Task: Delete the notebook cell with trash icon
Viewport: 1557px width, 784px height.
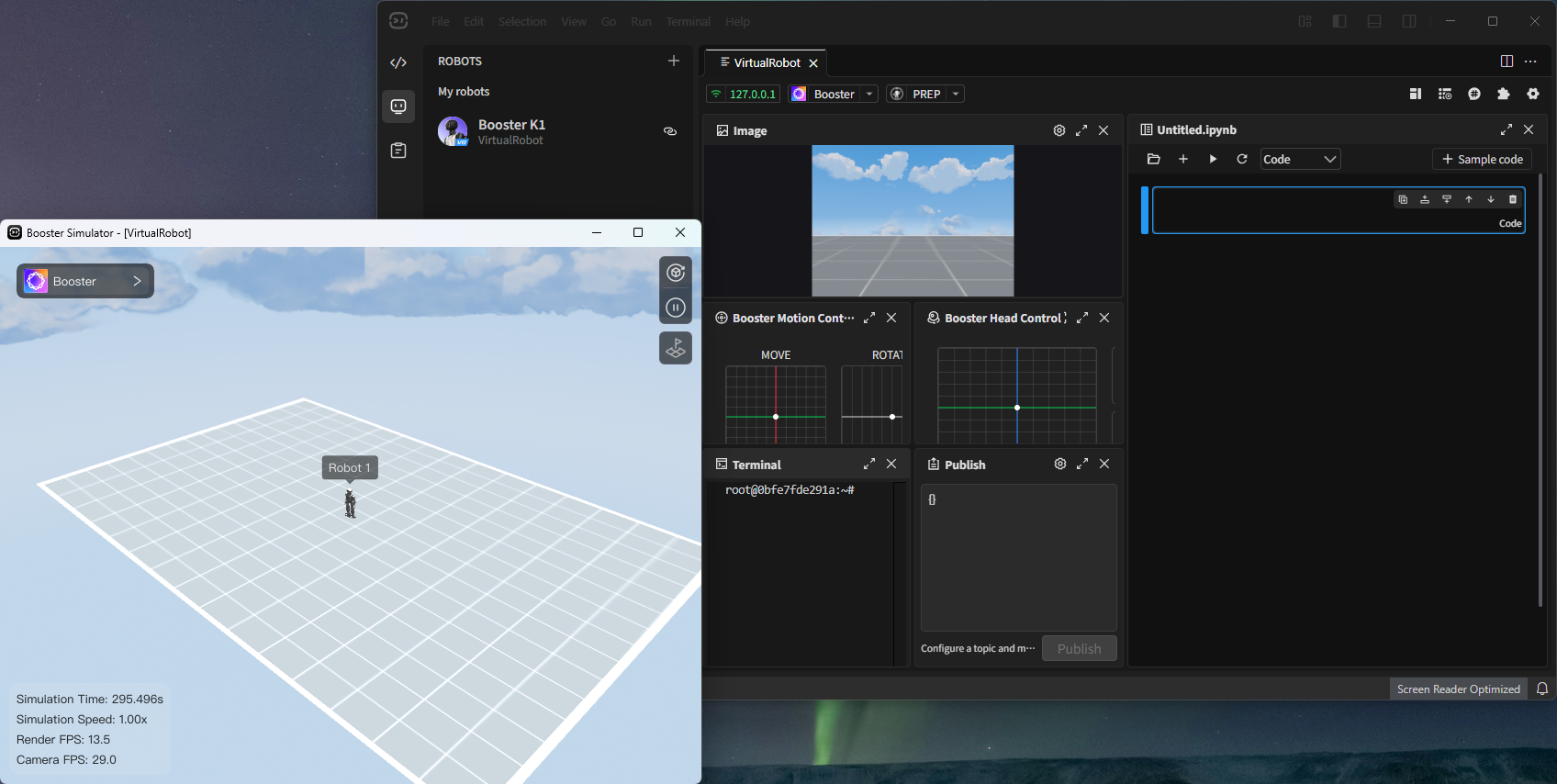Action: [x=1513, y=199]
